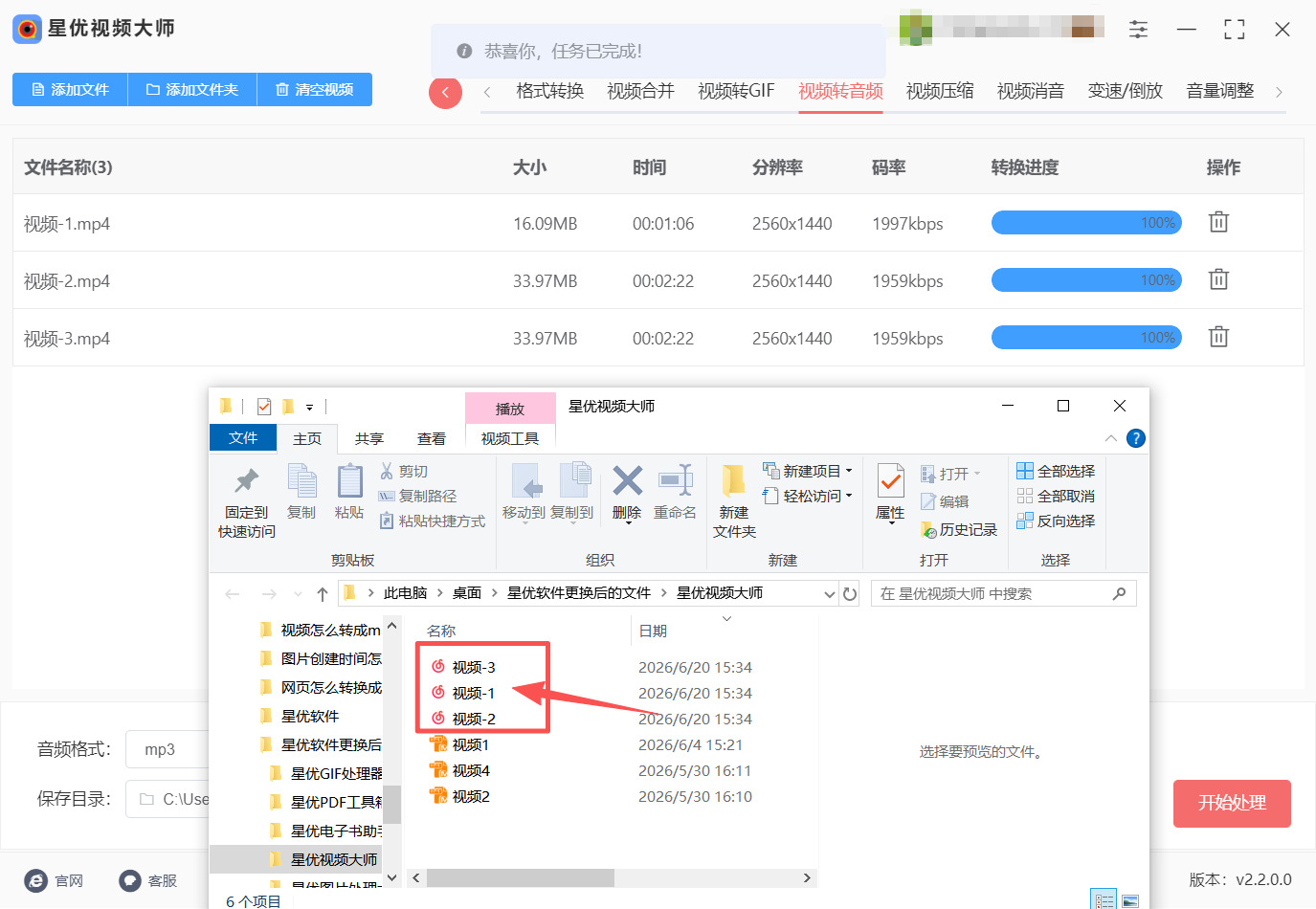This screenshot has height=909, width=1316.
Task: Click 添加文件夹 button
Action: click(x=192, y=89)
